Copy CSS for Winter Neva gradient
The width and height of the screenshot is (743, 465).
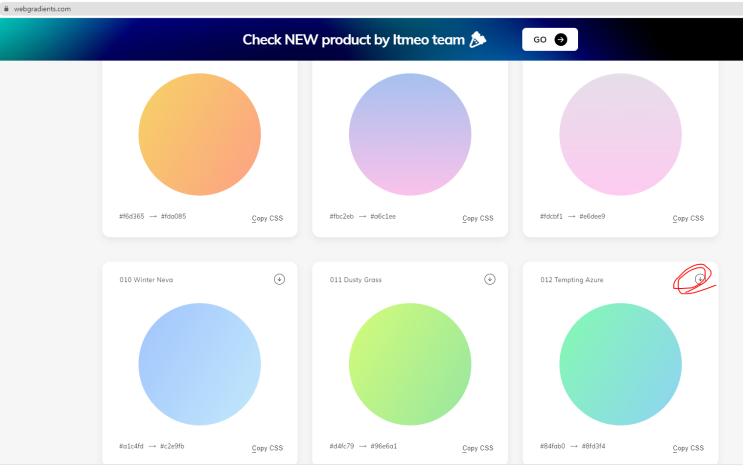coord(267,448)
